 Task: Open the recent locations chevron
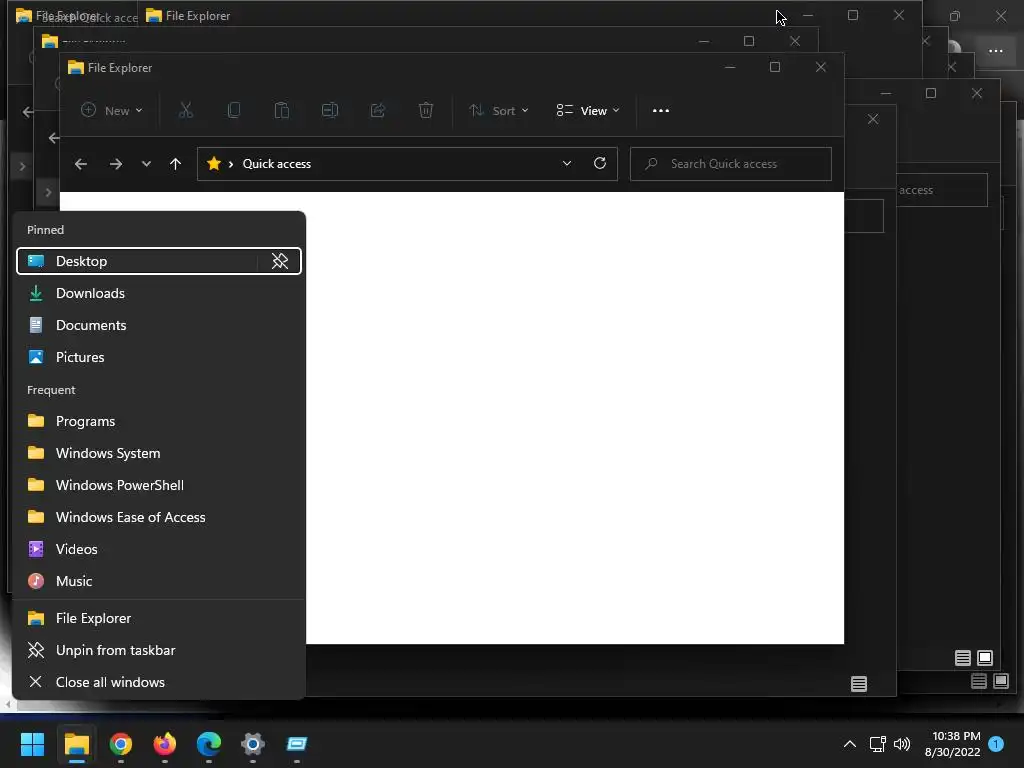[146, 164]
